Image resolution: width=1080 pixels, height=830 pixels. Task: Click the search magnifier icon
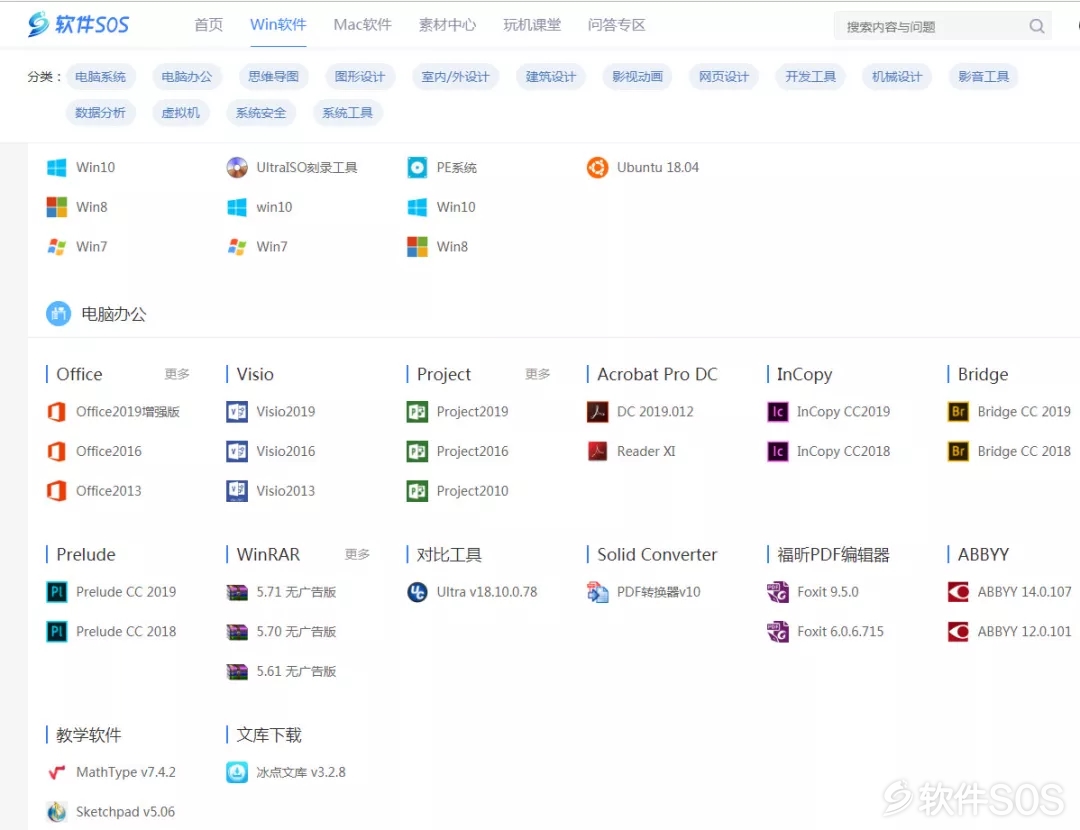click(x=1037, y=26)
